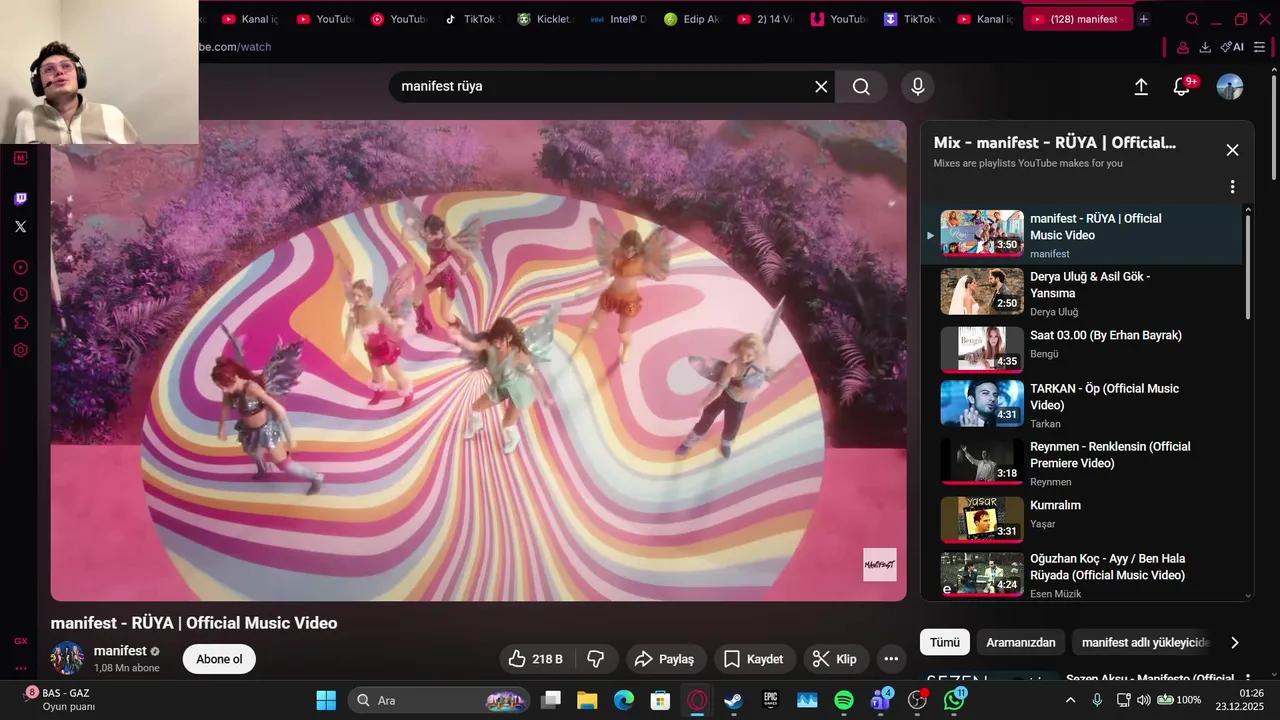This screenshot has width=1280, height=720.
Task: Select currently playing manifest - RÜYA entry
Action: 1081,234
